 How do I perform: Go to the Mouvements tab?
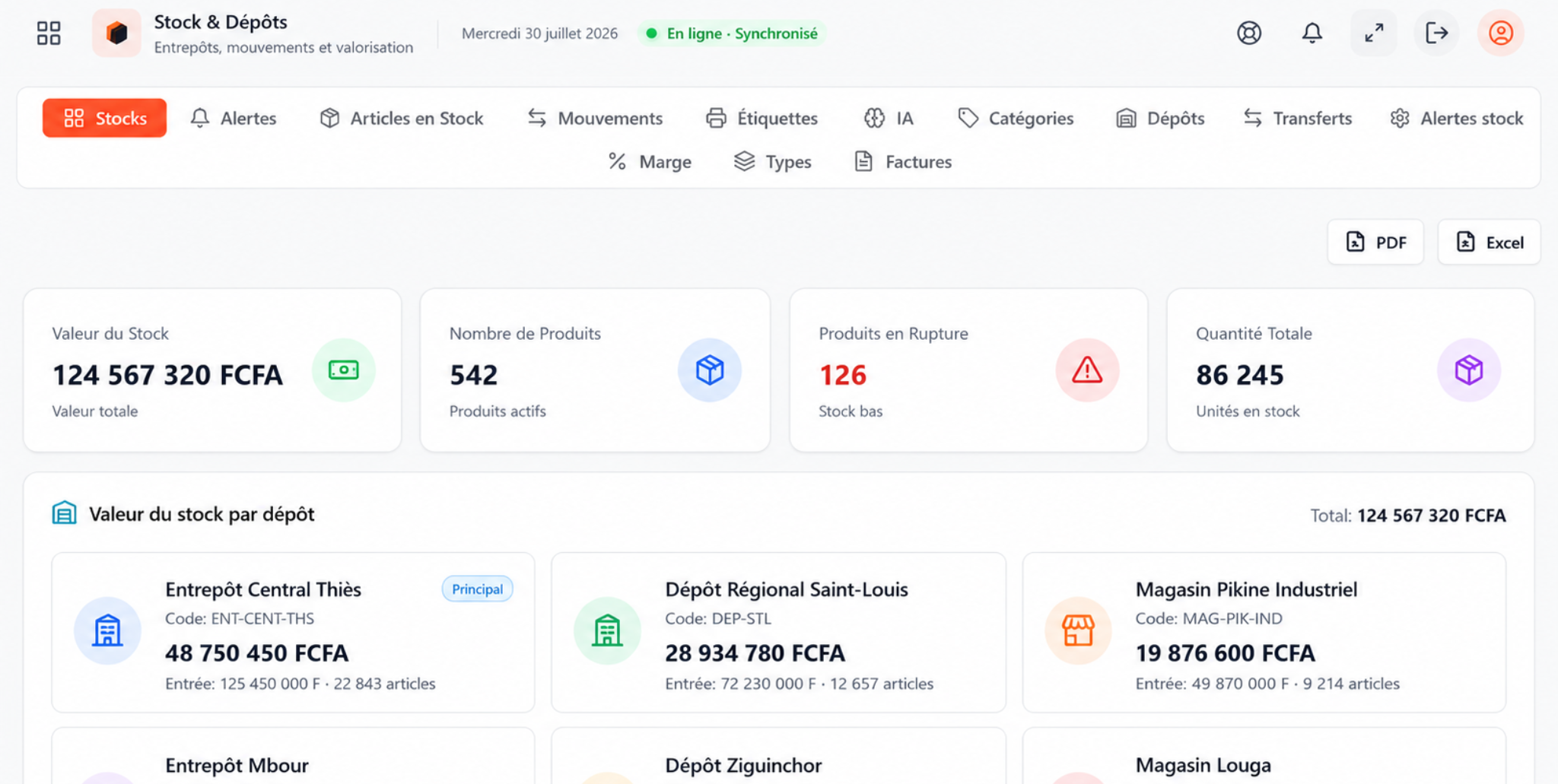[595, 118]
